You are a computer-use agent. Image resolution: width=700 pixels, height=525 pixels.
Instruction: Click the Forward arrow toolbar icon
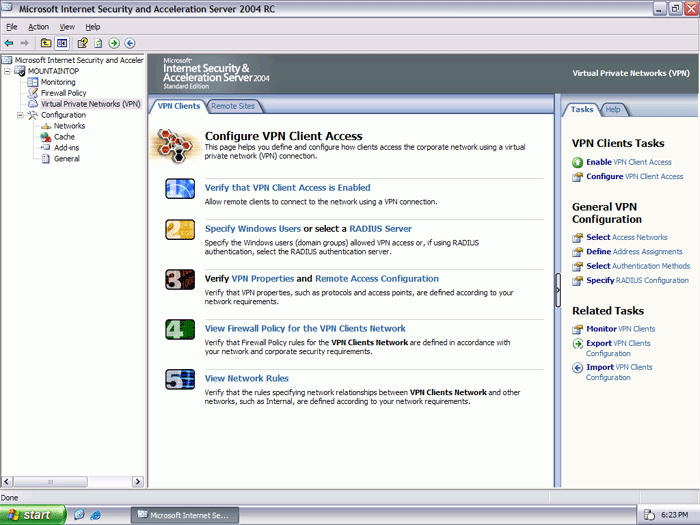25,43
